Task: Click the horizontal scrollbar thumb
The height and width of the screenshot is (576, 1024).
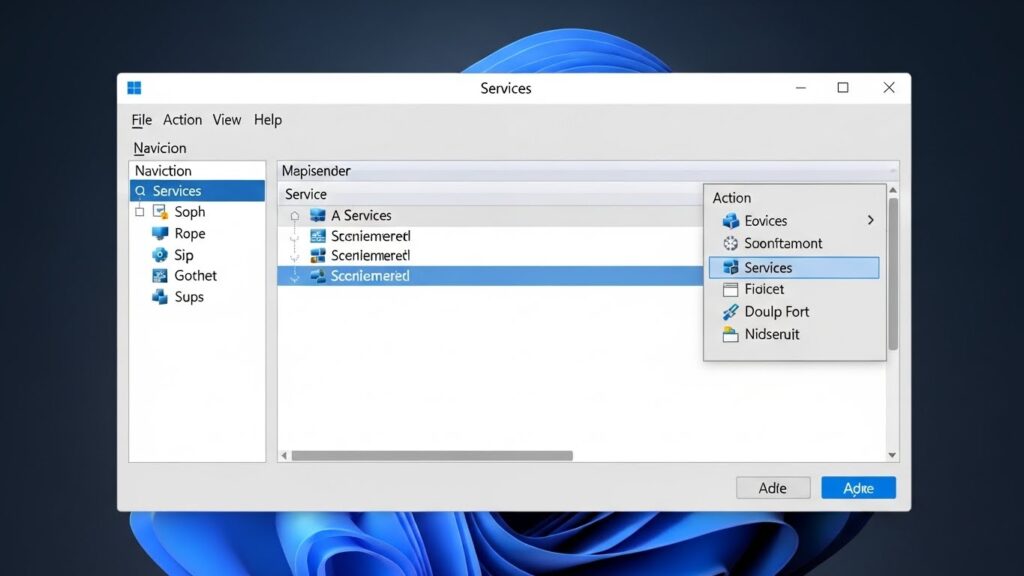Action: coord(432,455)
